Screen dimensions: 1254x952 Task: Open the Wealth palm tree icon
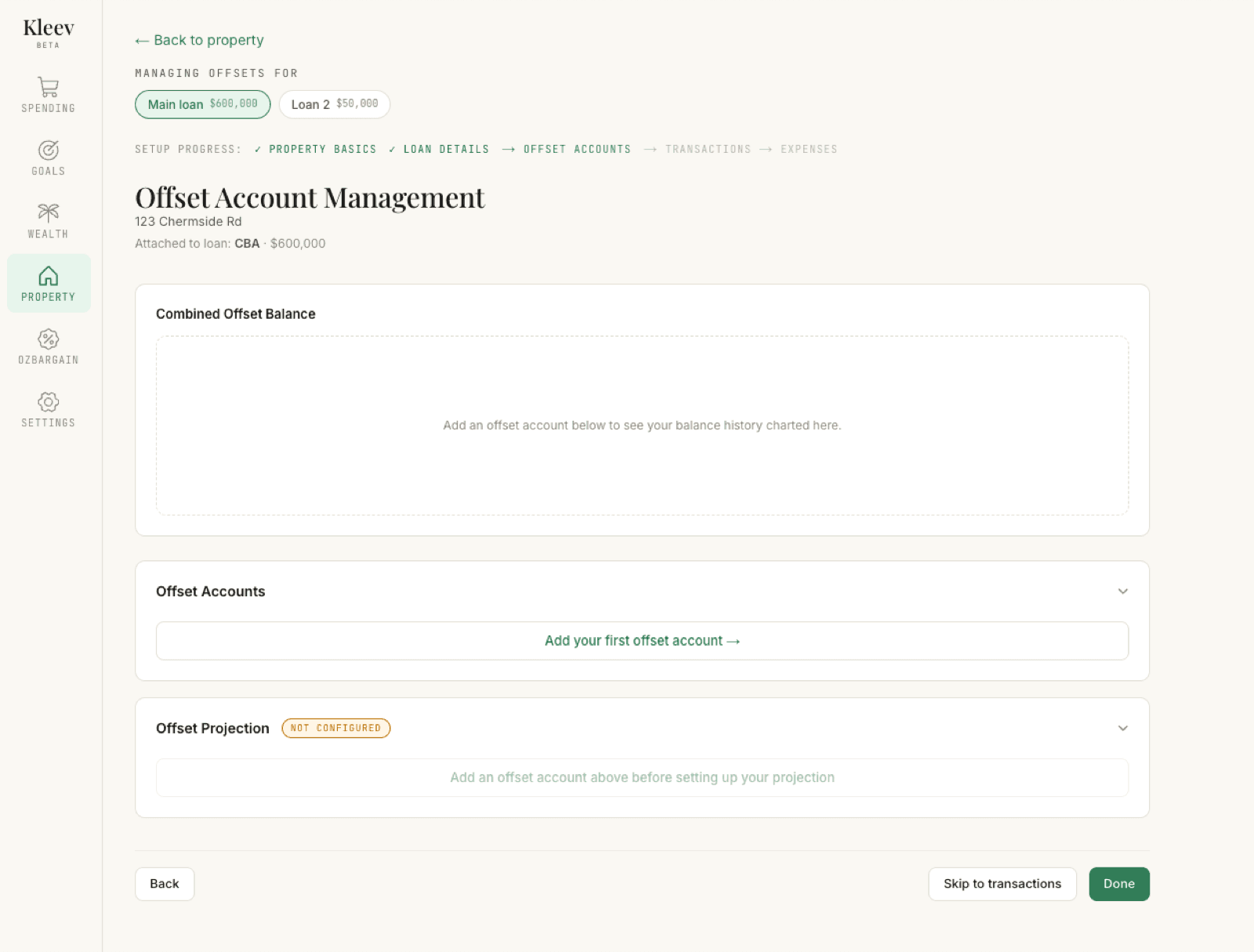point(49,212)
